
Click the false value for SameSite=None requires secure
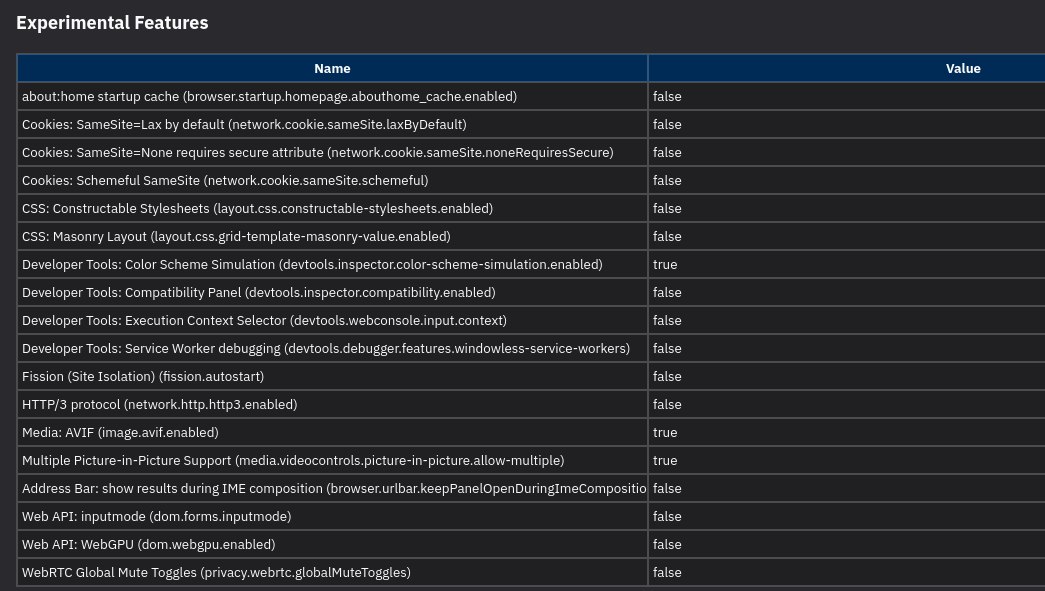coord(667,153)
